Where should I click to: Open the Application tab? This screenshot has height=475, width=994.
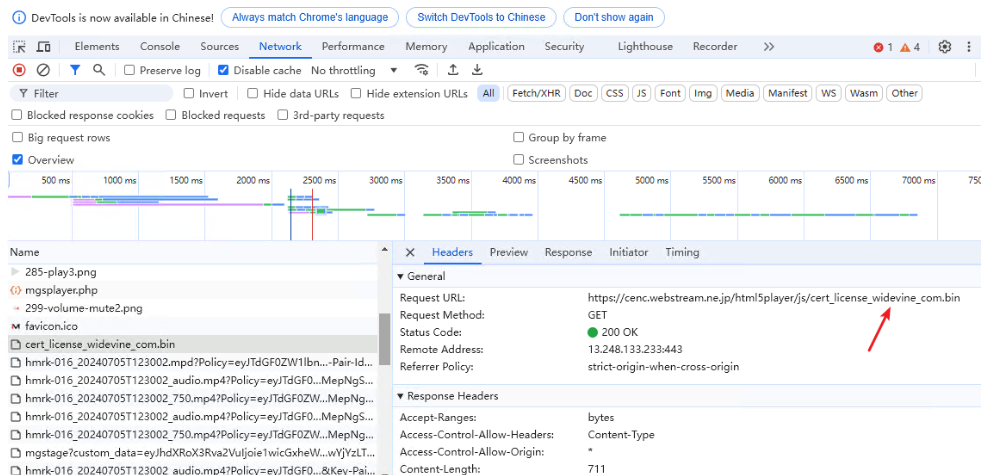496,46
